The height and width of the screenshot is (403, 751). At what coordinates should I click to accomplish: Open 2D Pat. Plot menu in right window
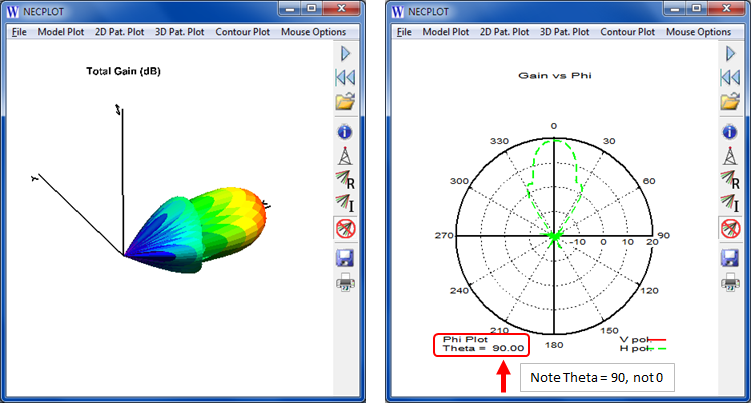pyautogui.click(x=505, y=32)
